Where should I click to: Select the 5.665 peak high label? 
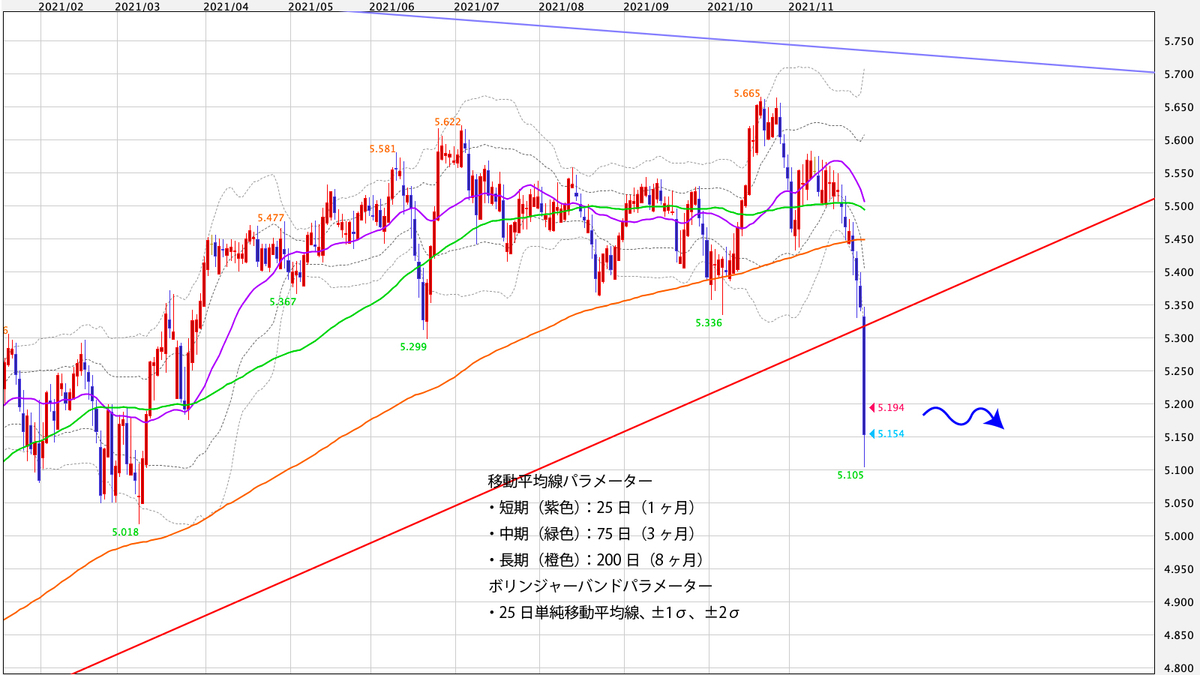[x=746, y=93]
